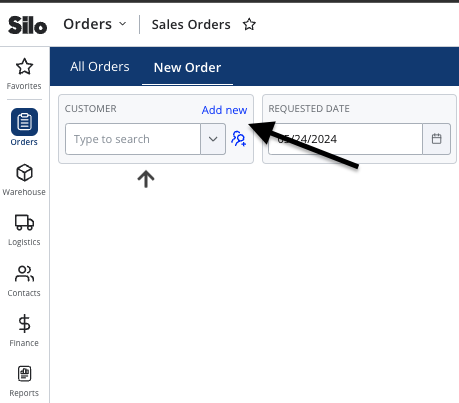This screenshot has width=459, height=403.
Task: Open the Favorites section in sidebar
Action: [24, 74]
